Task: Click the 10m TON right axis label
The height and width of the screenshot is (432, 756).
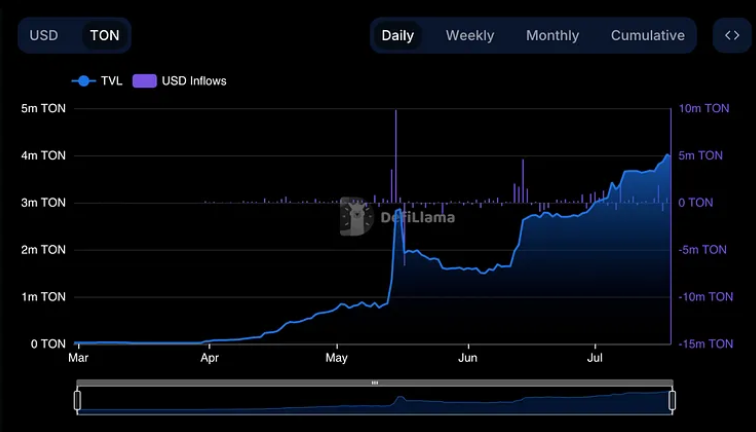Action: (x=703, y=108)
